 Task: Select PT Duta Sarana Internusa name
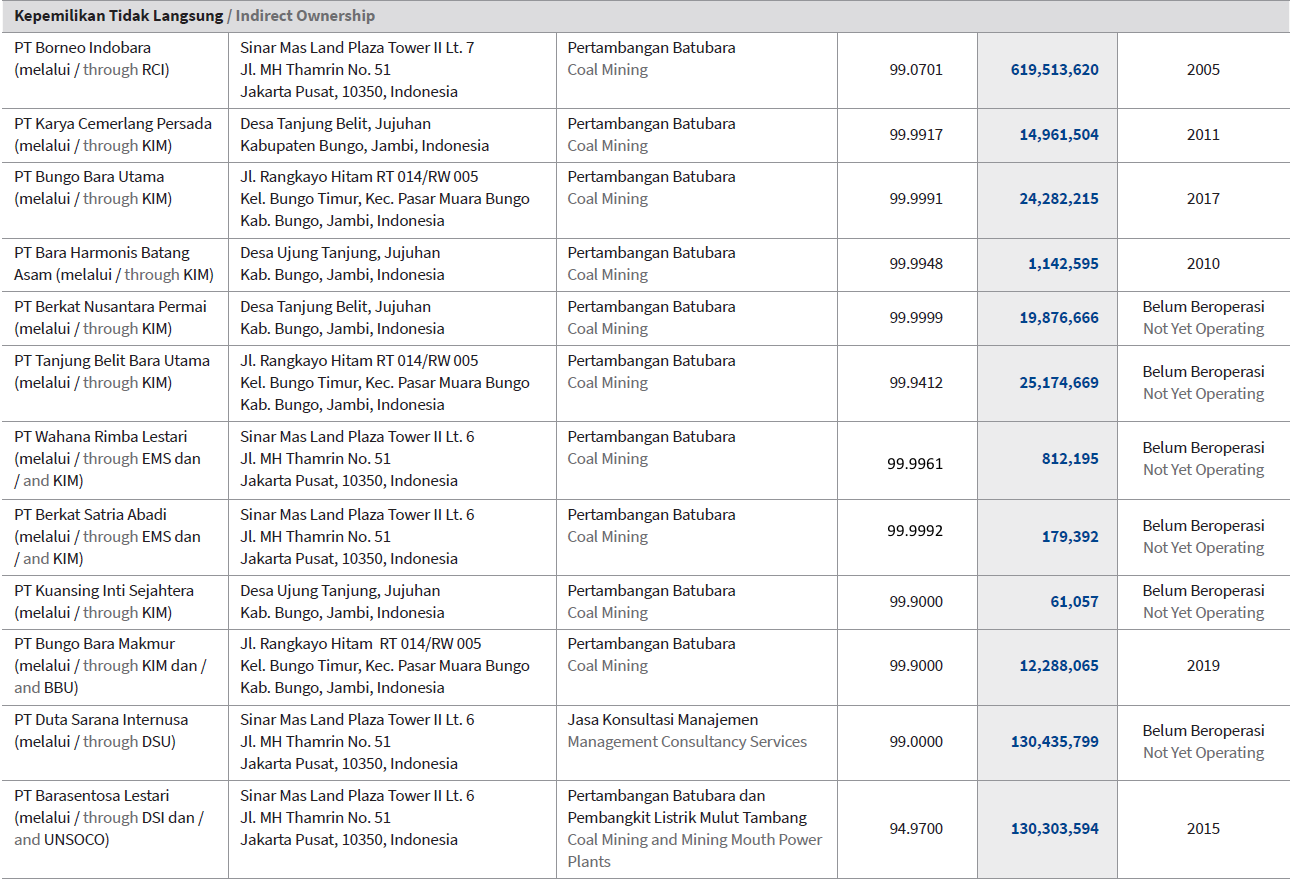(101, 720)
